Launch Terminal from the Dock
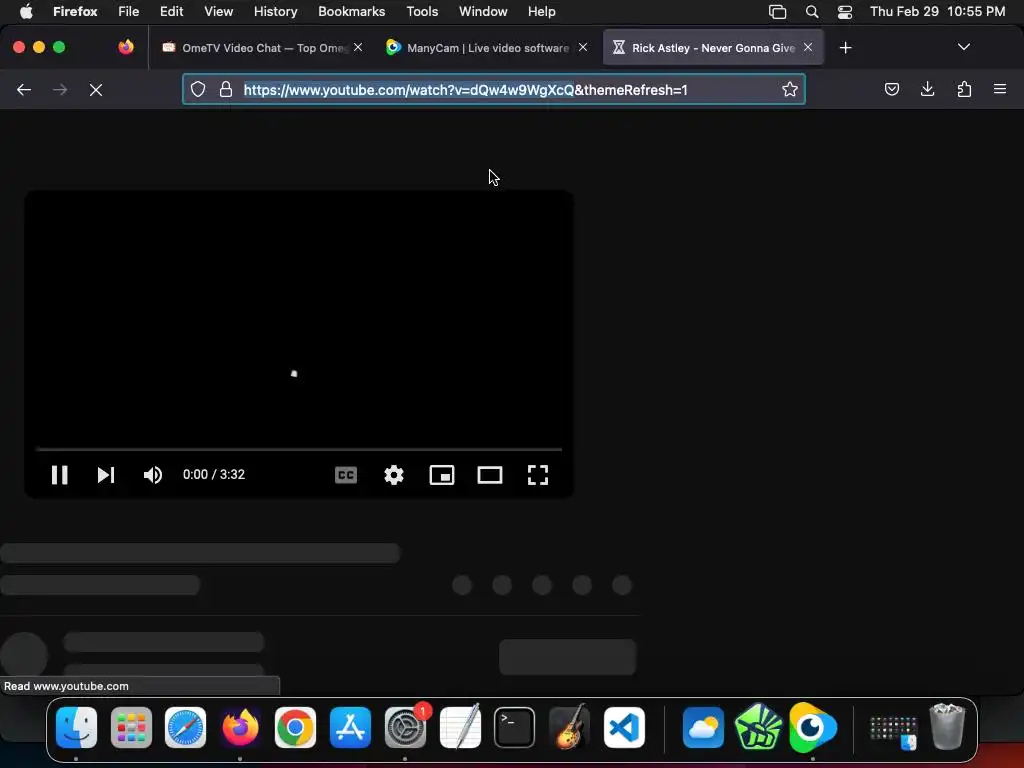This screenshot has width=1024, height=768. click(x=515, y=728)
